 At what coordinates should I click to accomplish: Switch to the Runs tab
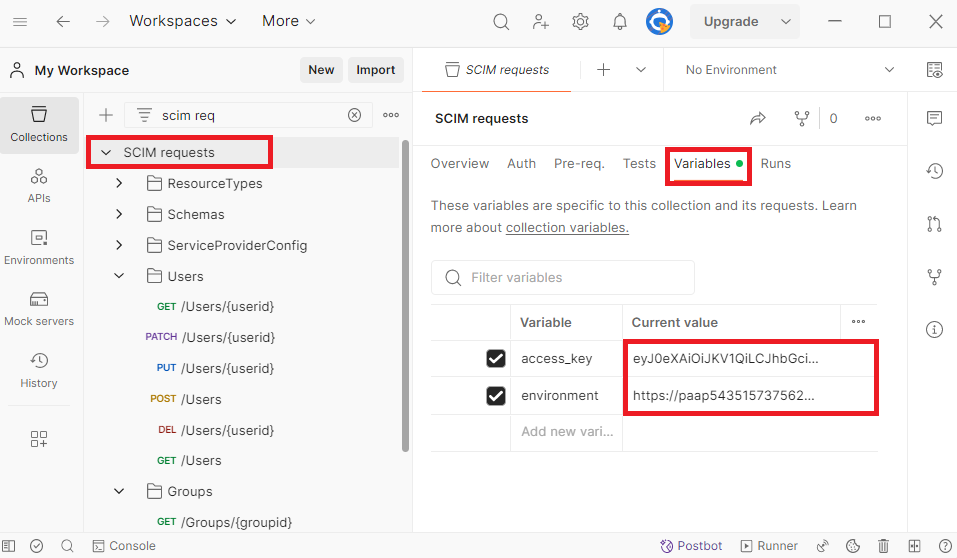(776, 164)
